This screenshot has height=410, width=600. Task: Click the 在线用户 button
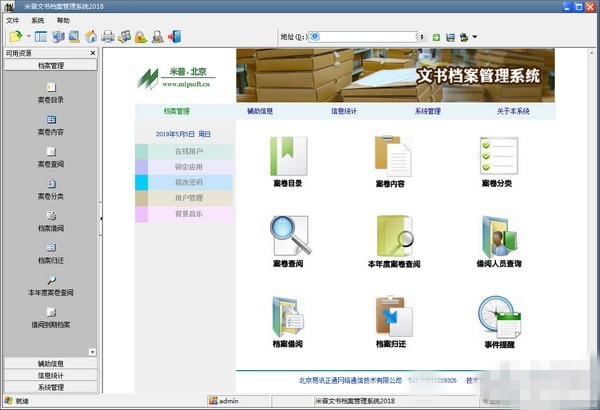point(184,152)
